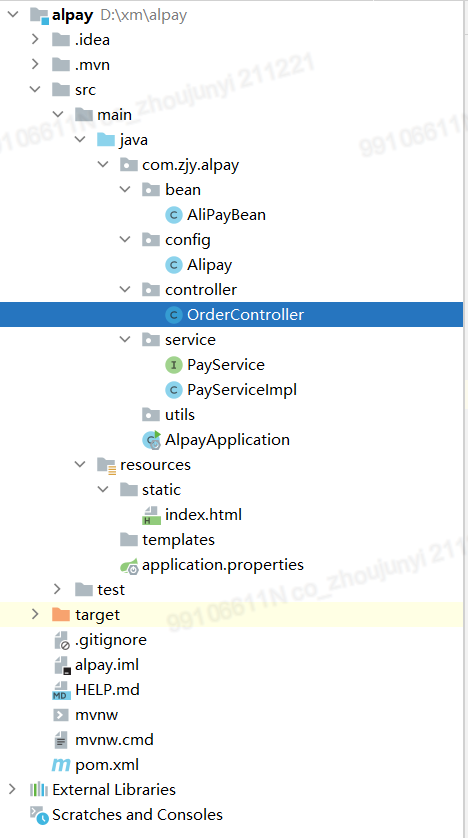This screenshot has width=468, height=838.
Task: Click the utils package icon
Action: [151, 415]
